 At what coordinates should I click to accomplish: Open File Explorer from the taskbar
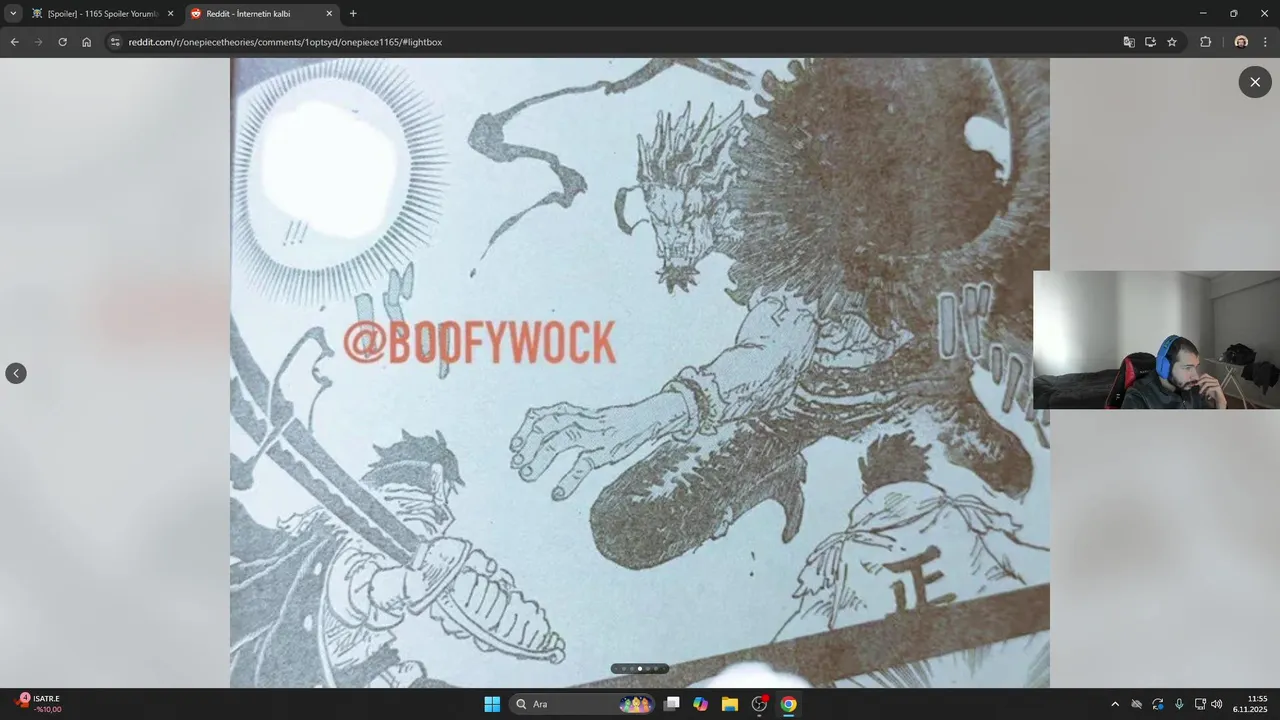[730, 704]
